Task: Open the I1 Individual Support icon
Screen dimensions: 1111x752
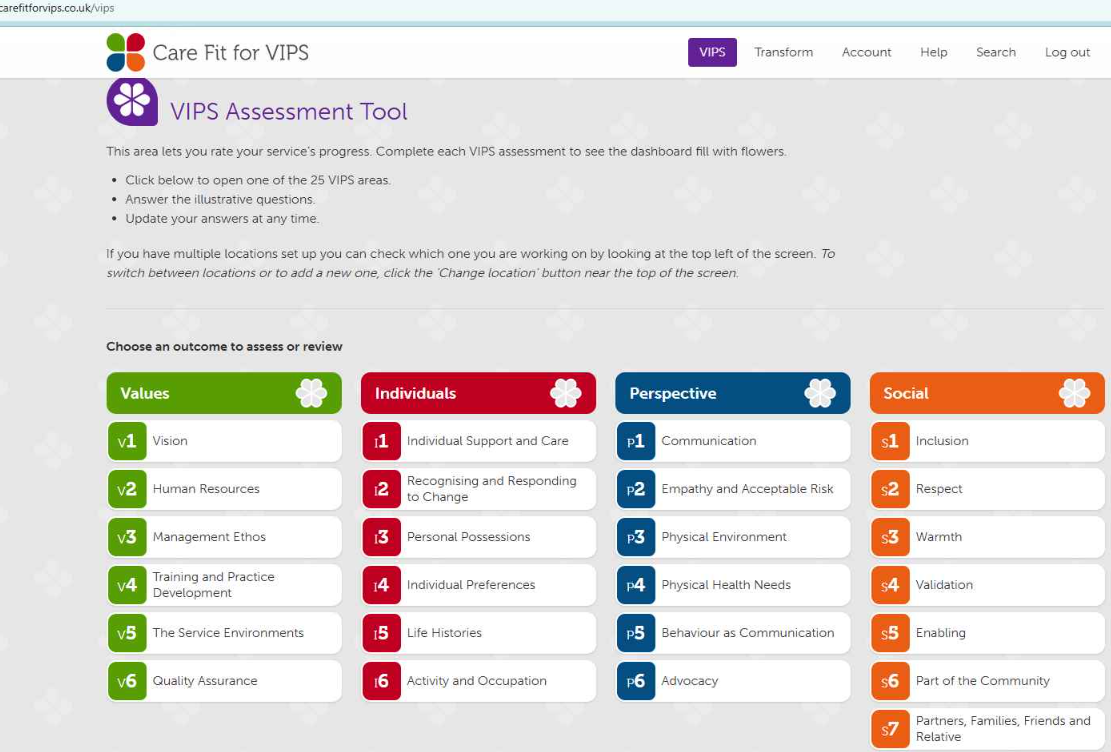Action: tap(382, 441)
